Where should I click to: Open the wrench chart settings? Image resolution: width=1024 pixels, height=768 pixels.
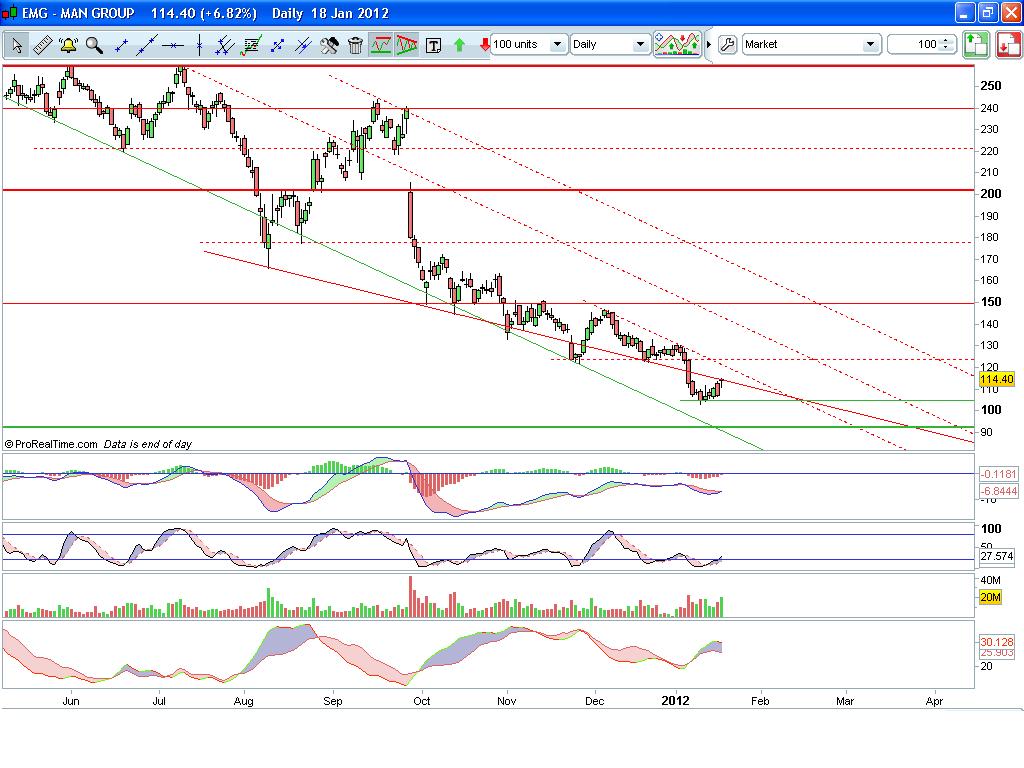tap(727, 44)
